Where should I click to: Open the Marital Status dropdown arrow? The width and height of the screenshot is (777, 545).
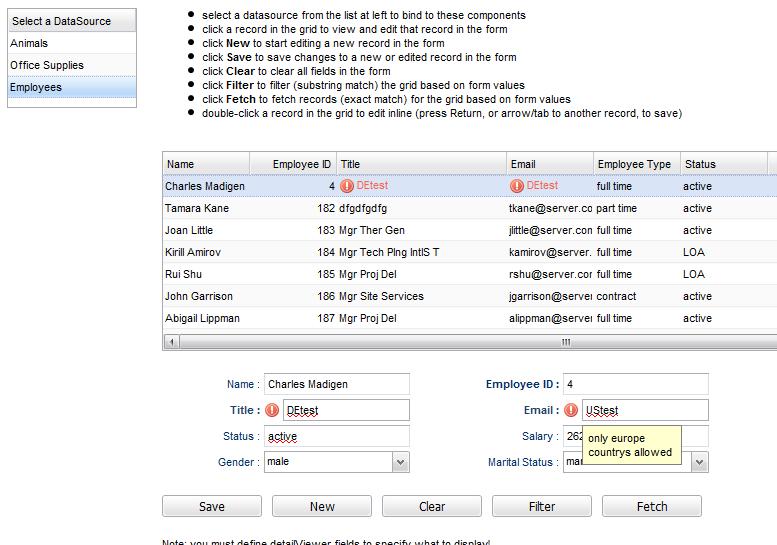700,462
